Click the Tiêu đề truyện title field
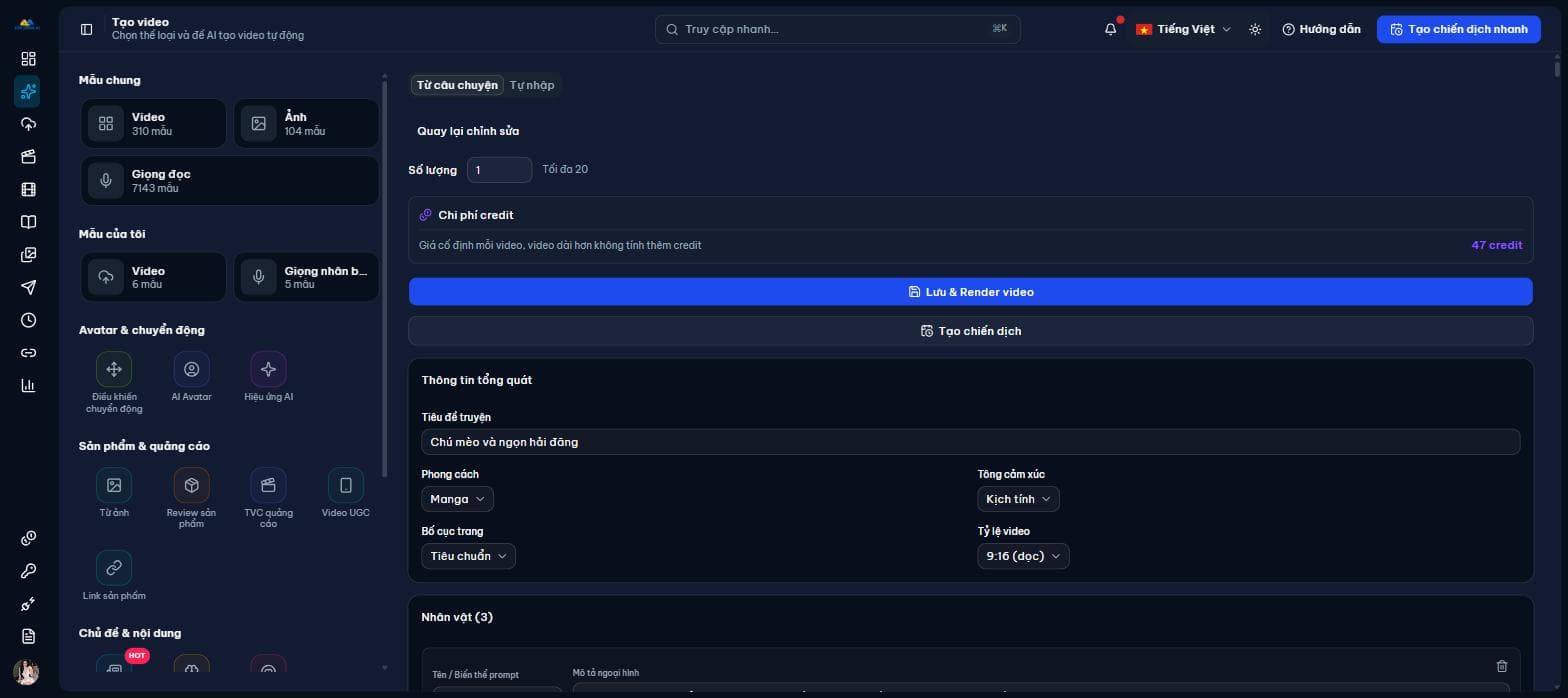The width and height of the screenshot is (1568, 698). click(x=970, y=442)
